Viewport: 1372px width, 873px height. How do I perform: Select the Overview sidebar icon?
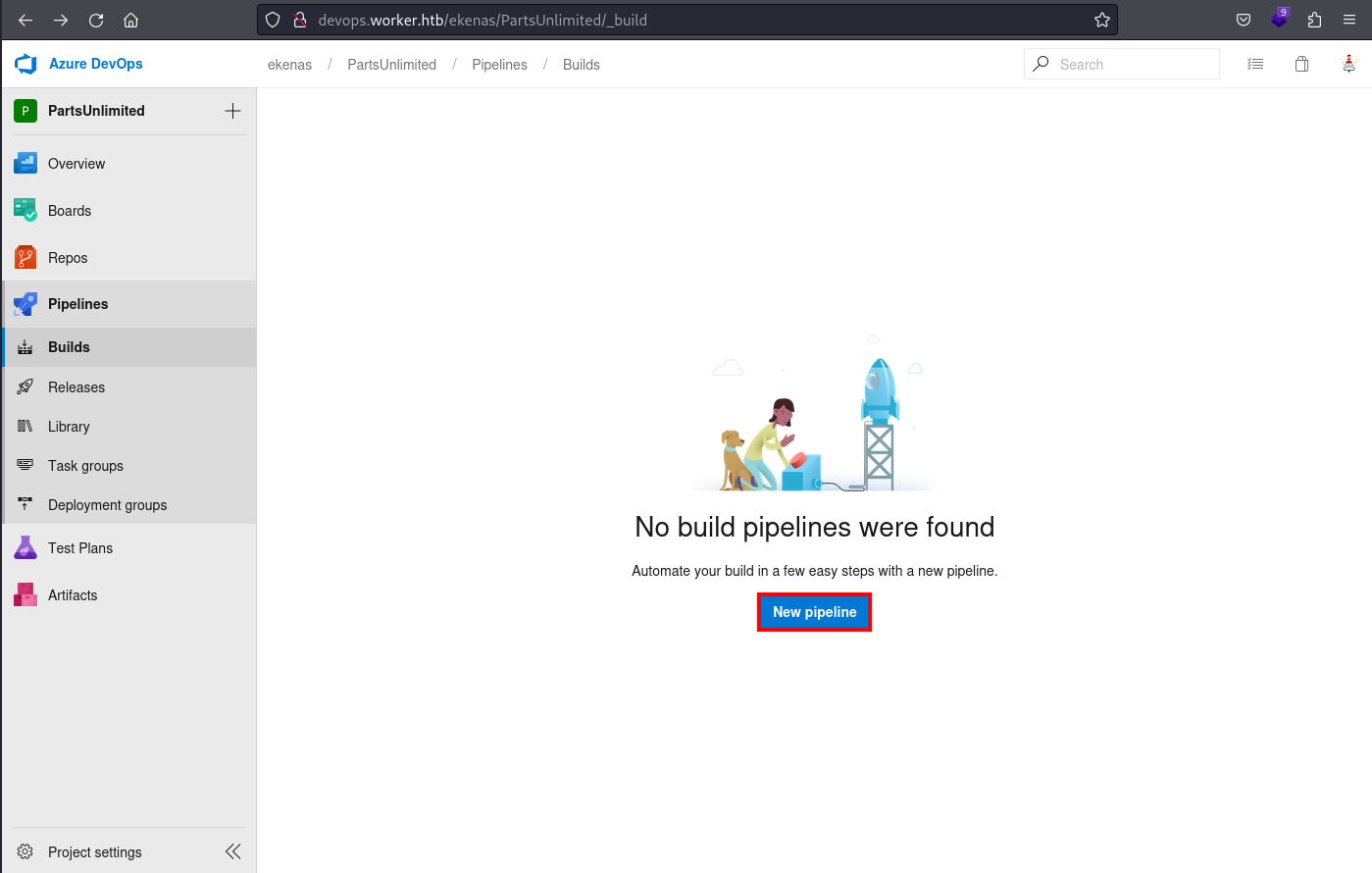(x=25, y=164)
